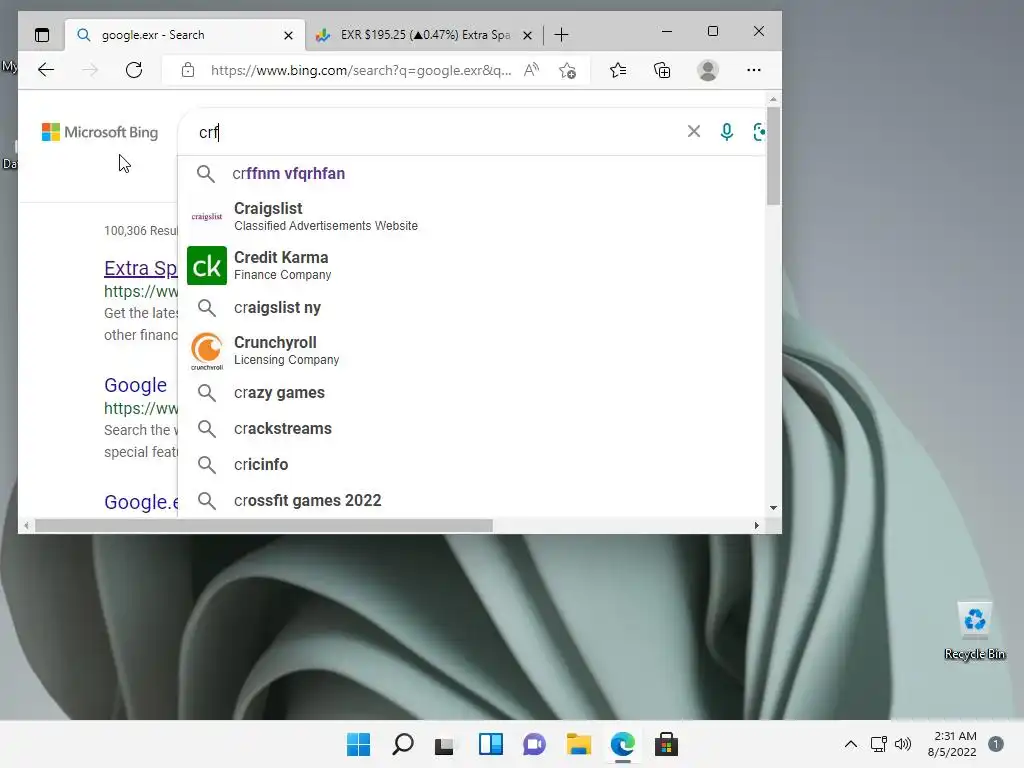
Task: Open the Google search result link
Action: (x=135, y=385)
